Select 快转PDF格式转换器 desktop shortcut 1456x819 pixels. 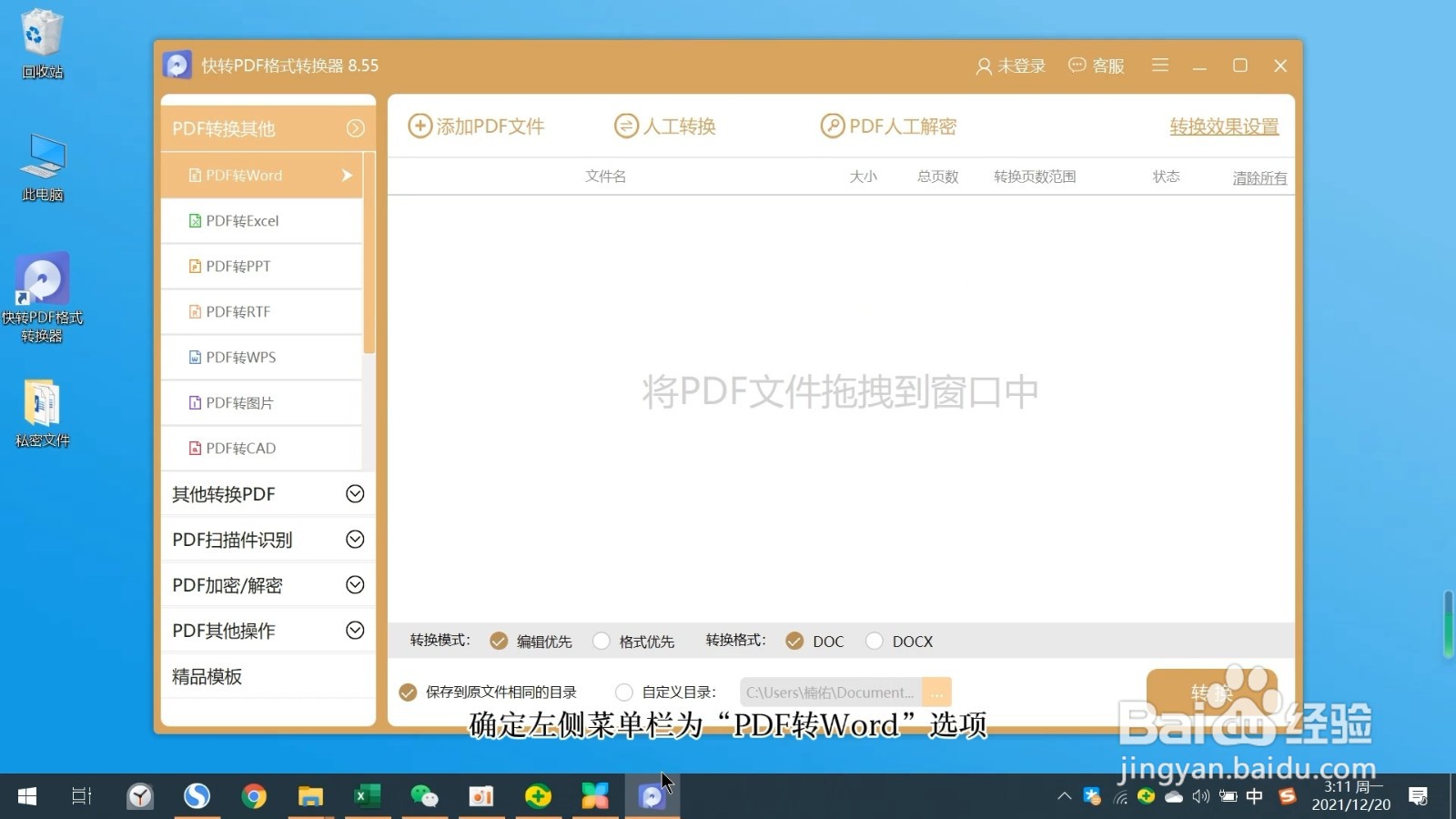pyautogui.click(x=42, y=298)
